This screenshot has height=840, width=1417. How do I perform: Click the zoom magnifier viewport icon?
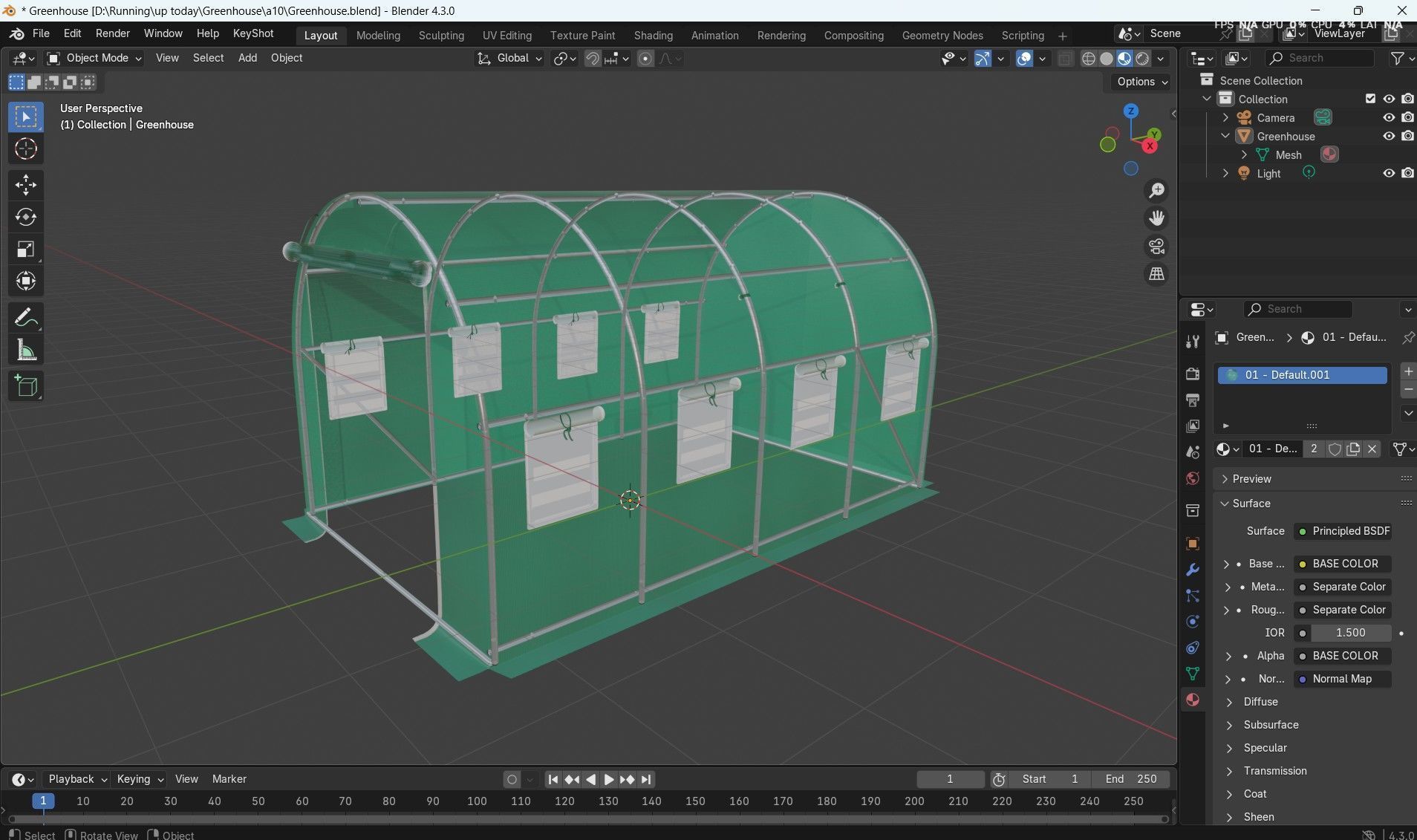tap(1156, 191)
